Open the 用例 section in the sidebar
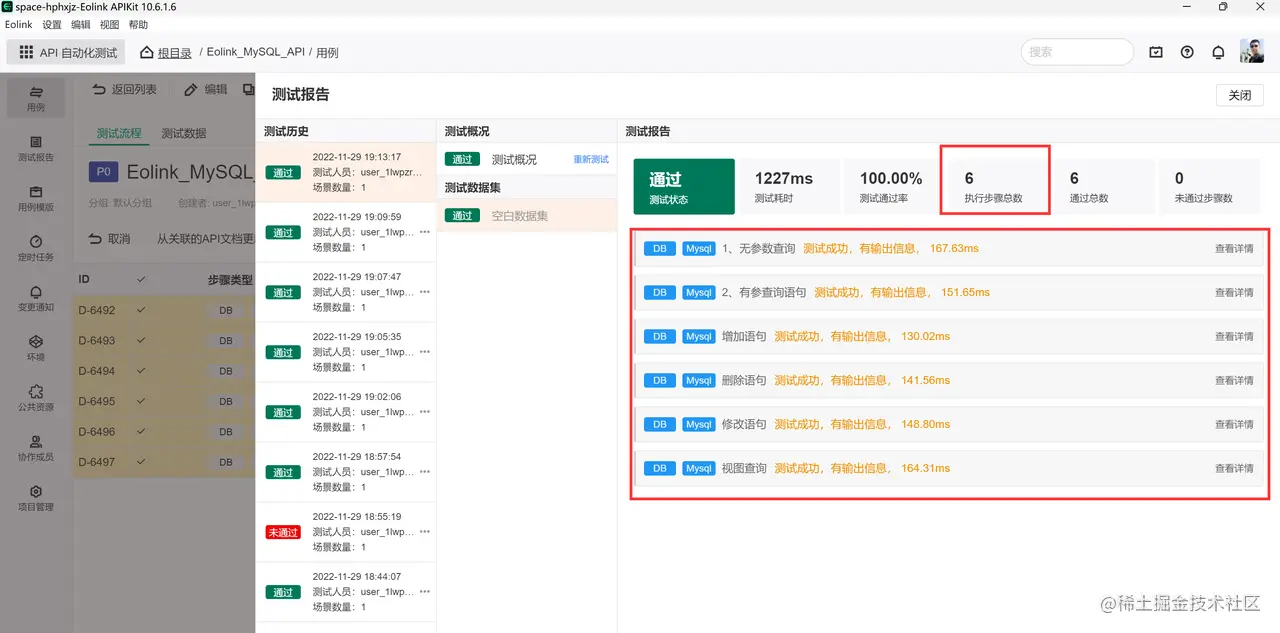 click(36, 98)
